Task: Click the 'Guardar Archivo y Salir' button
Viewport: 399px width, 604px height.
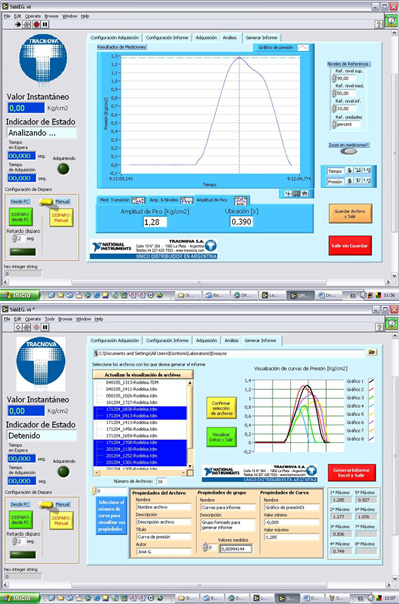Action: (350, 214)
